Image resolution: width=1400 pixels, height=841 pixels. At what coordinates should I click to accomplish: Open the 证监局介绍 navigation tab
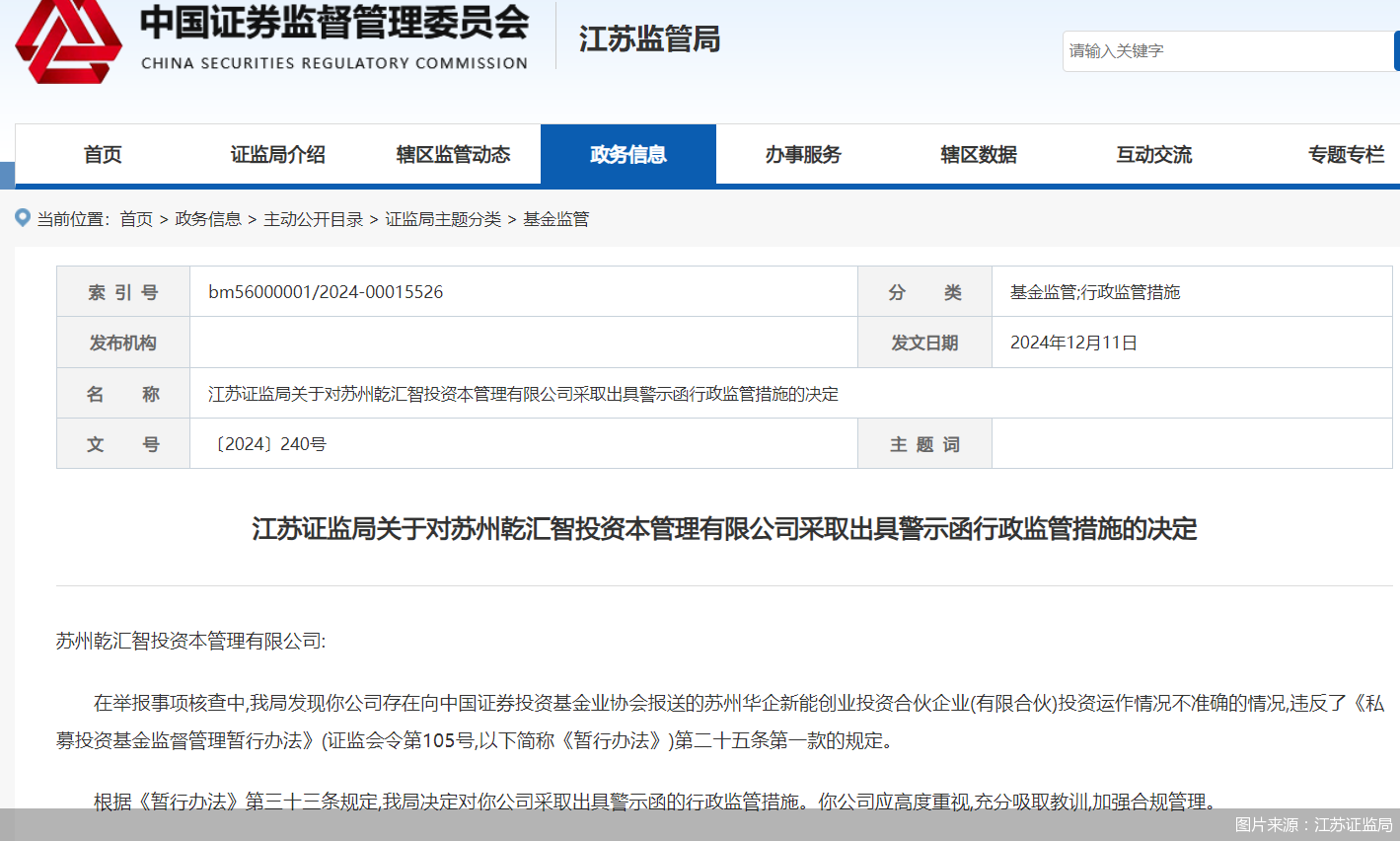click(278, 155)
